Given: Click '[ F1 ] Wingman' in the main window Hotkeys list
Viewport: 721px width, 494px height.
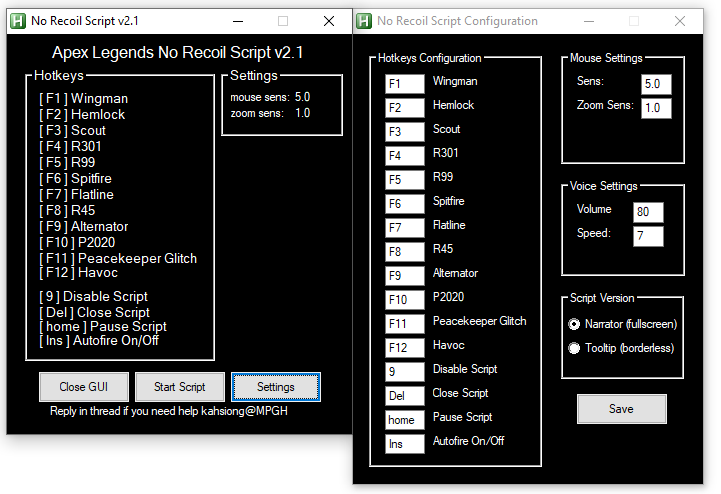Looking at the screenshot, I should coord(84,98).
